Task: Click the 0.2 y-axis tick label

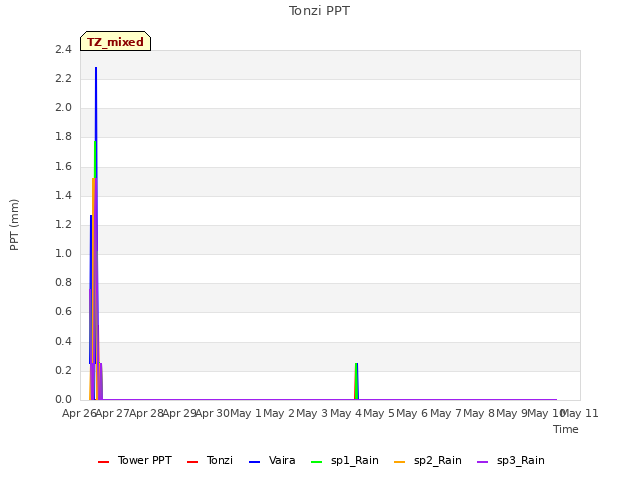Action: pos(63,370)
